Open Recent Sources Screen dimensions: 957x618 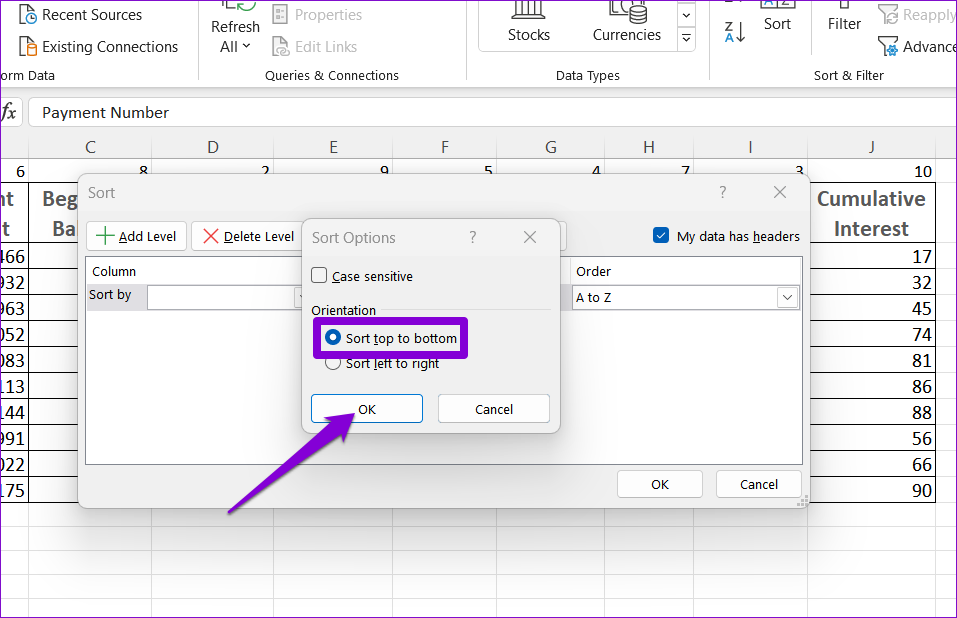[80, 15]
